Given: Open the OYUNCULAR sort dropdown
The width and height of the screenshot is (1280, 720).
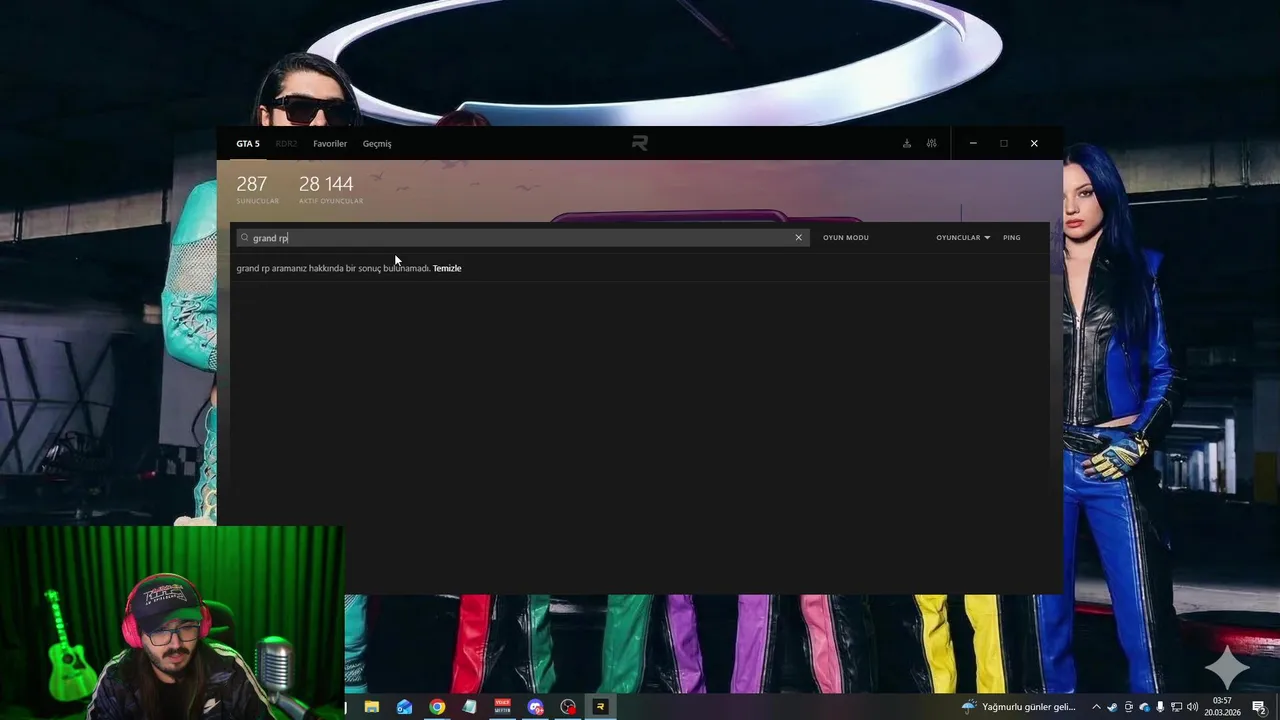Looking at the screenshot, I should pos(963,238).
